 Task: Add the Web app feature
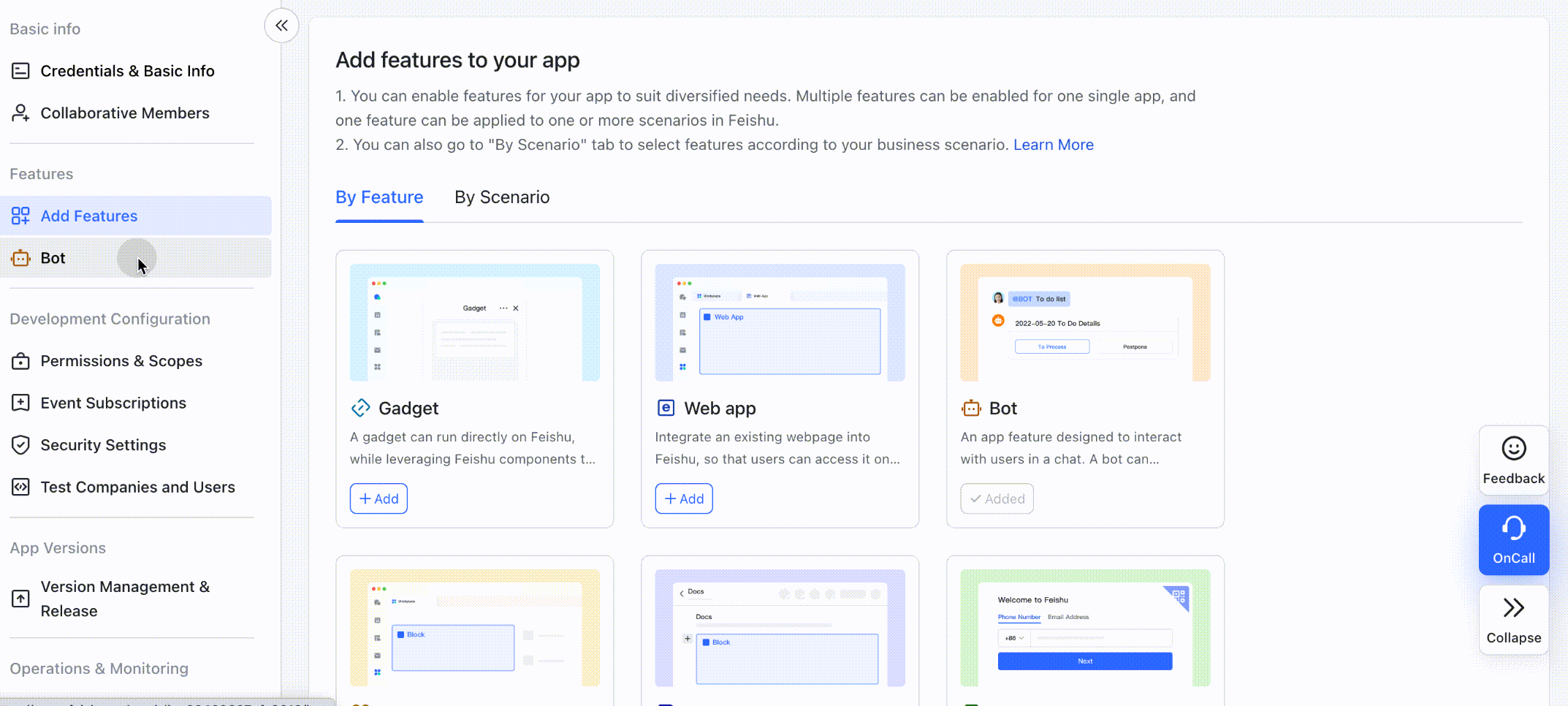point(684,498)
